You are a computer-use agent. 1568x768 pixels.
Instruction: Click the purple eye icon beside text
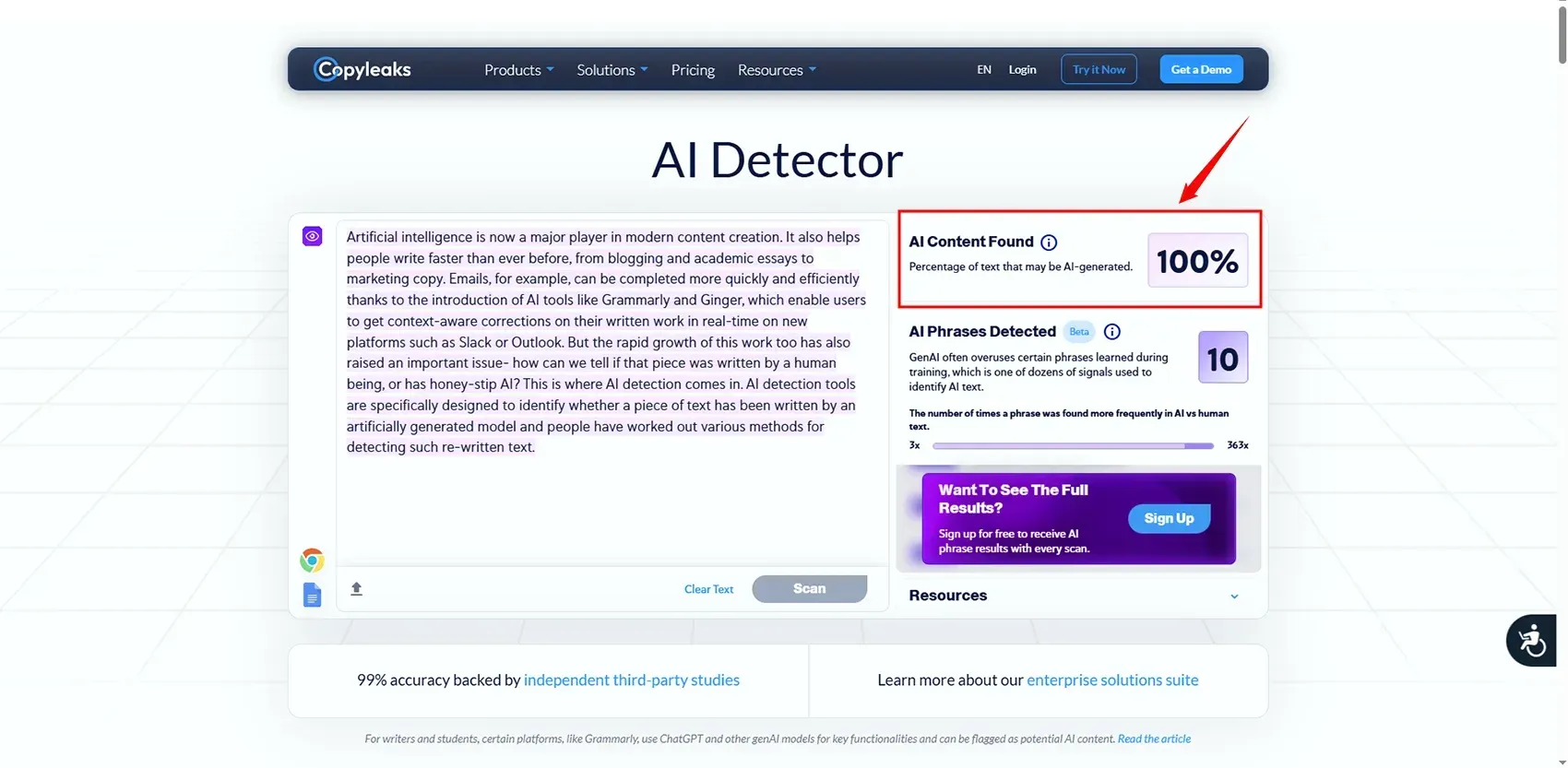click(313, 237)
